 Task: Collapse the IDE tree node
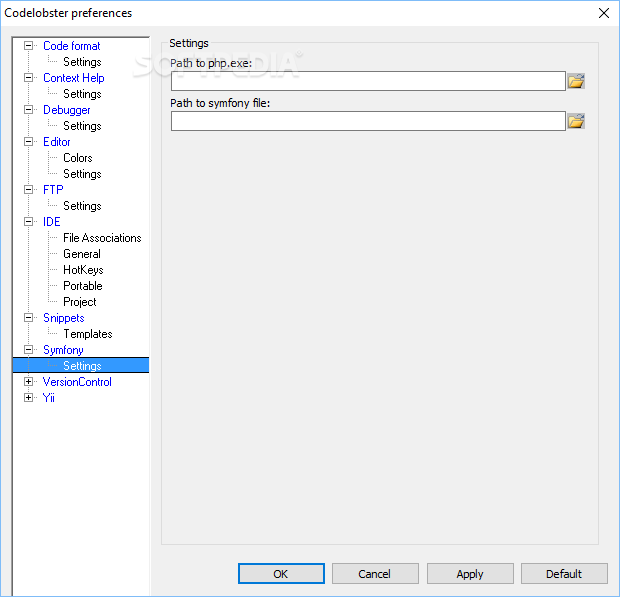click(x=28, y=221)
